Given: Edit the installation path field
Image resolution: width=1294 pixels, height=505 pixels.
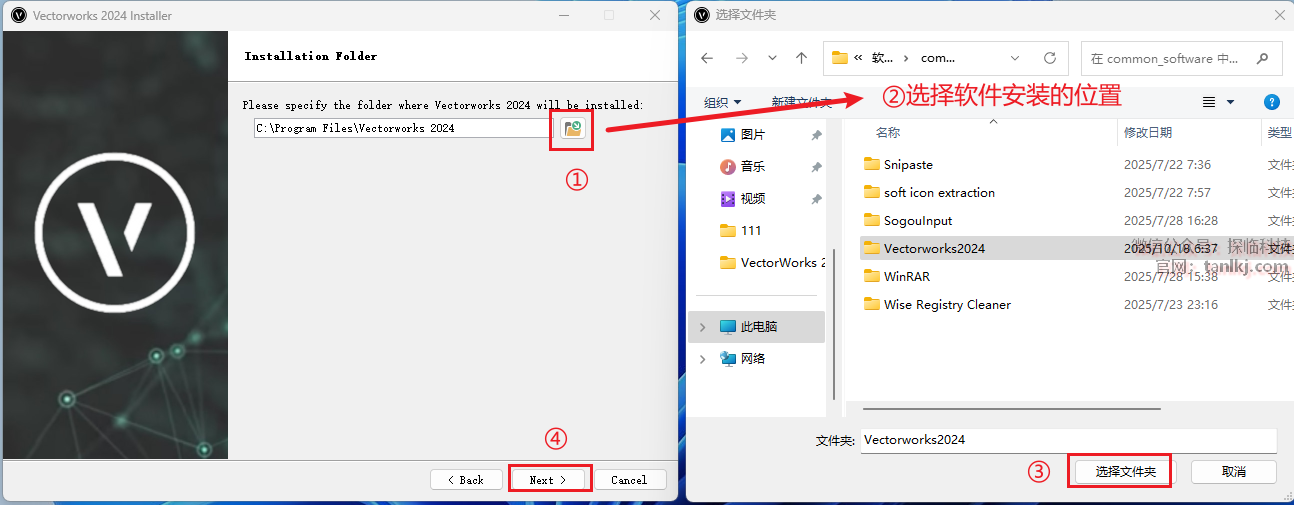Looking at the screenshot, I should point(402,128).
